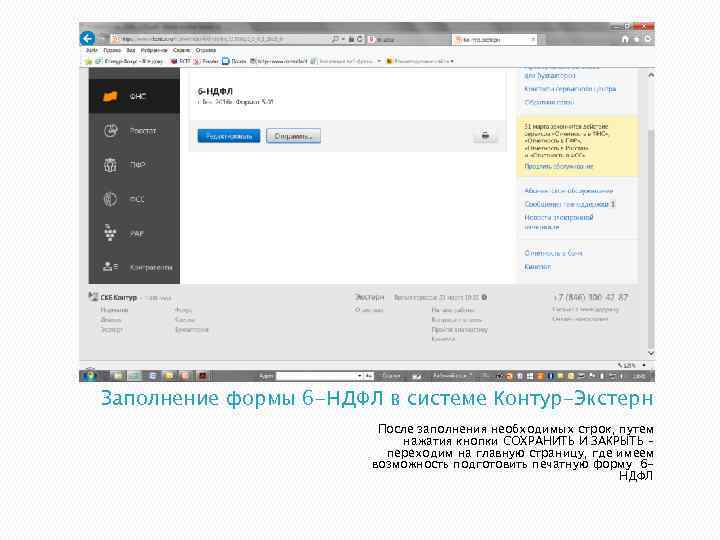Open the Вид menu in browser

[x=131, y=50]
